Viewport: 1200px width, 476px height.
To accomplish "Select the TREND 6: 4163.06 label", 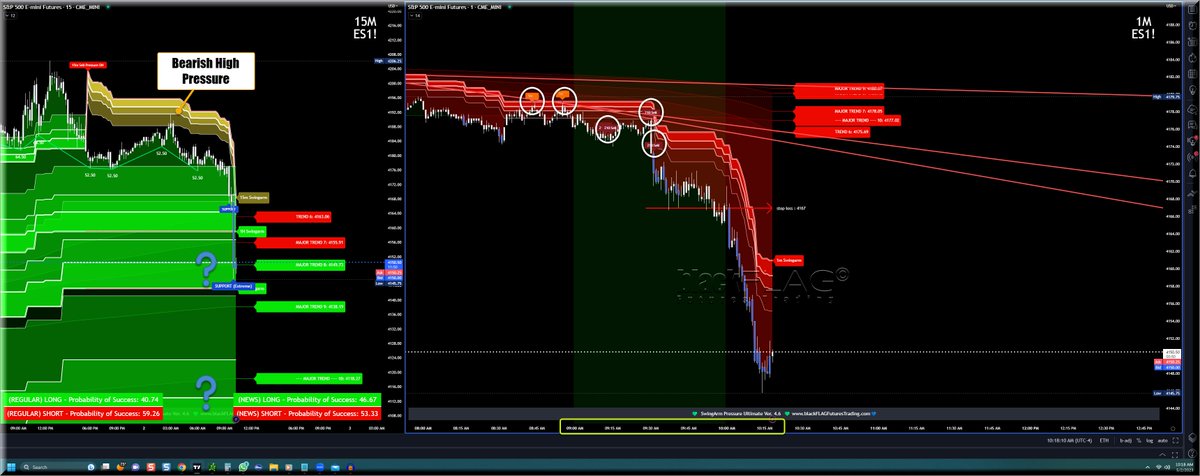I will click(293, 217).
